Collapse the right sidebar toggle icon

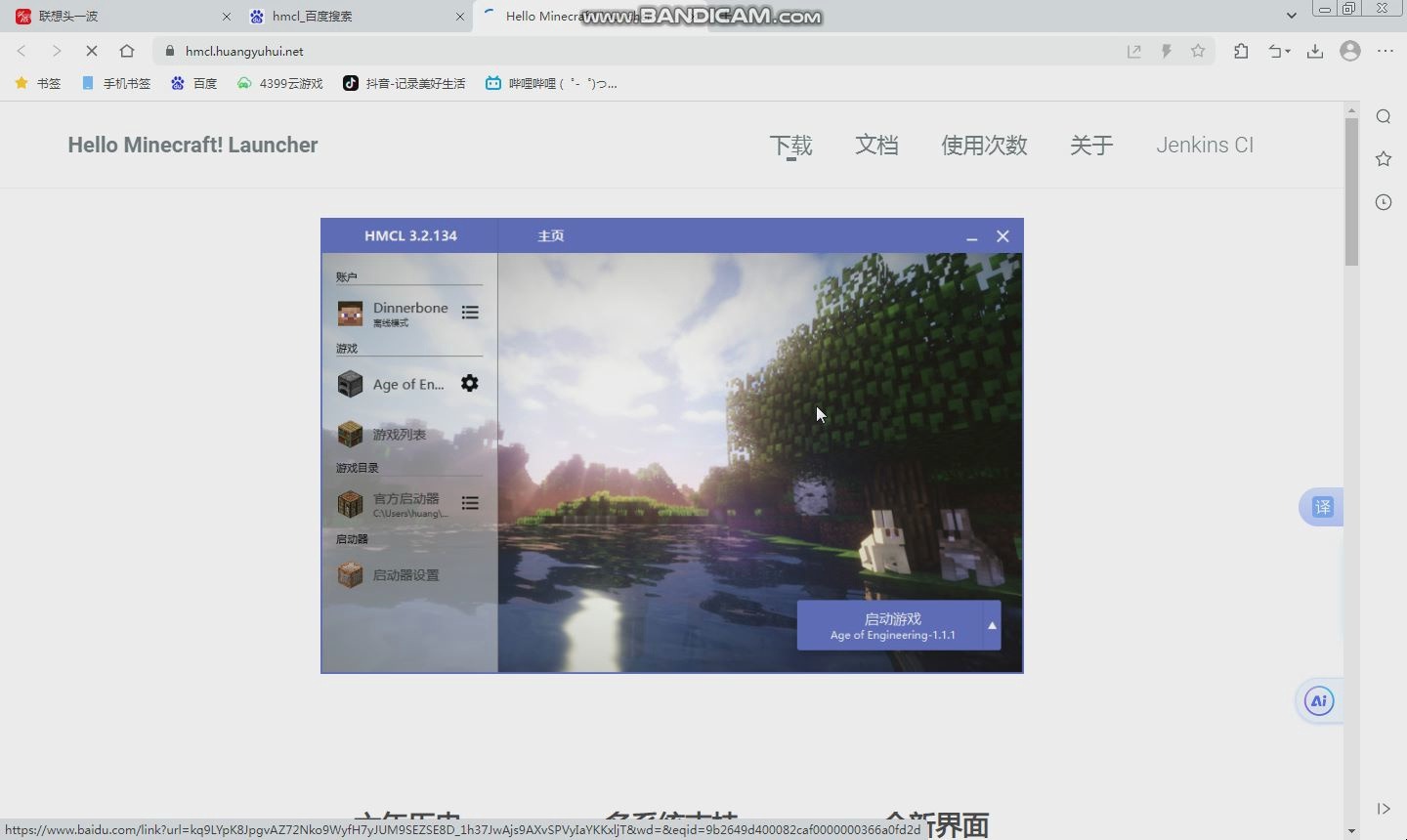1384,809
